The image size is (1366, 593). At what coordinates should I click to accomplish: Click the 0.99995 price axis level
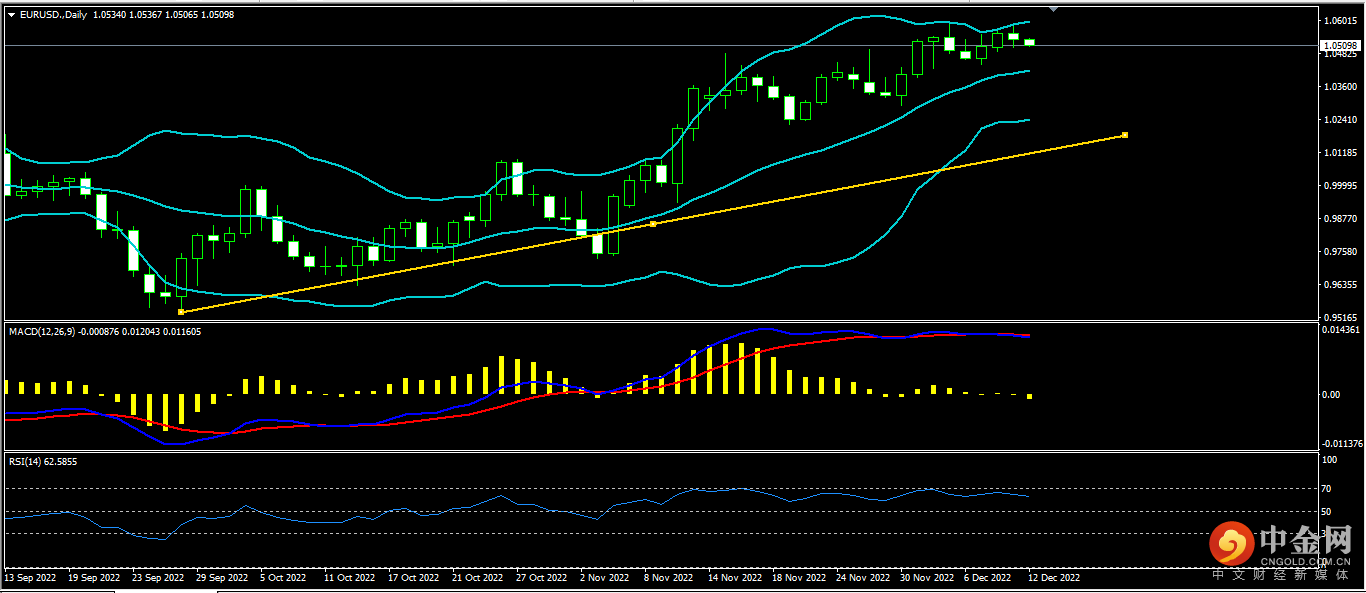[1338, 186]
